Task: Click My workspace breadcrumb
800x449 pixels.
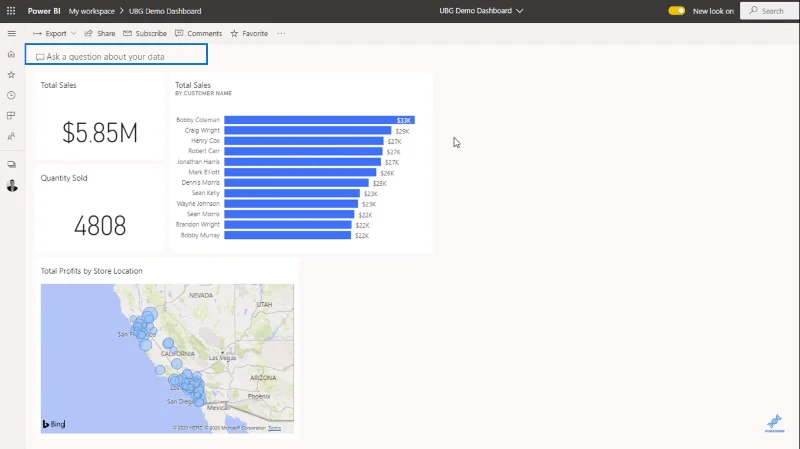Action: pos(92,11)
